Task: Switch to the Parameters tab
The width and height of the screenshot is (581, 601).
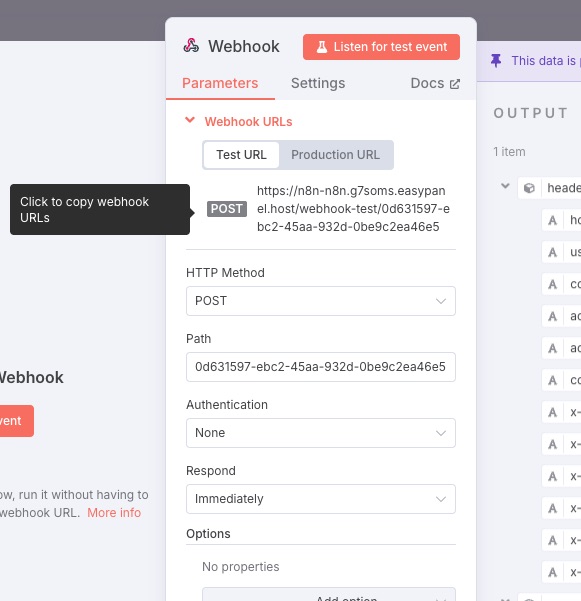Action: tap(220, 83)
